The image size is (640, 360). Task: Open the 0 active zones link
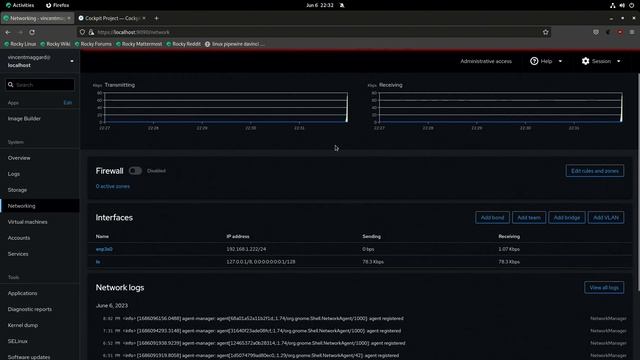(113, 187)
